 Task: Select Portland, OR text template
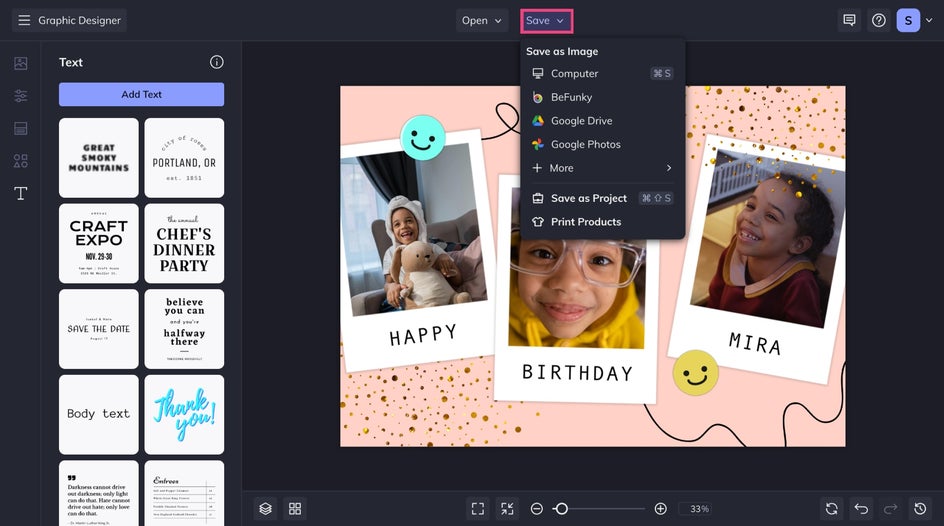[184, 158]
